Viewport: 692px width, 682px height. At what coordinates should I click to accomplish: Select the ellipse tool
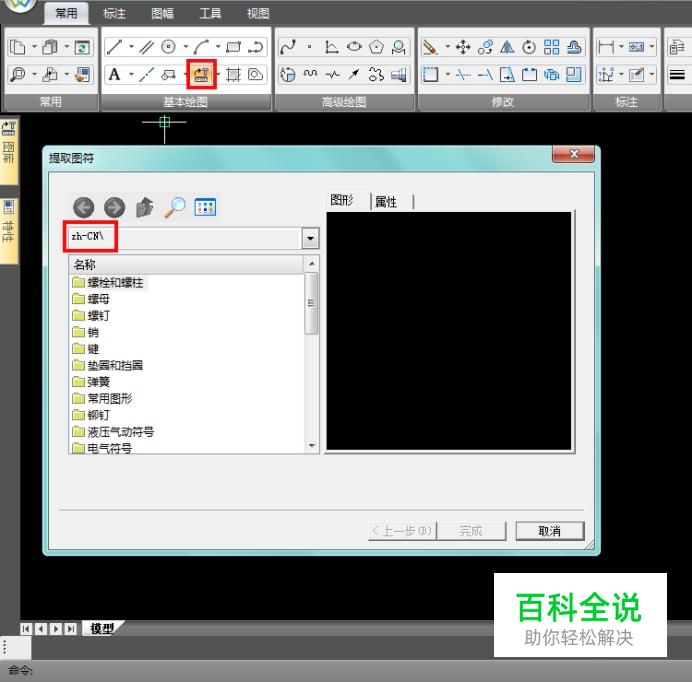354,47
